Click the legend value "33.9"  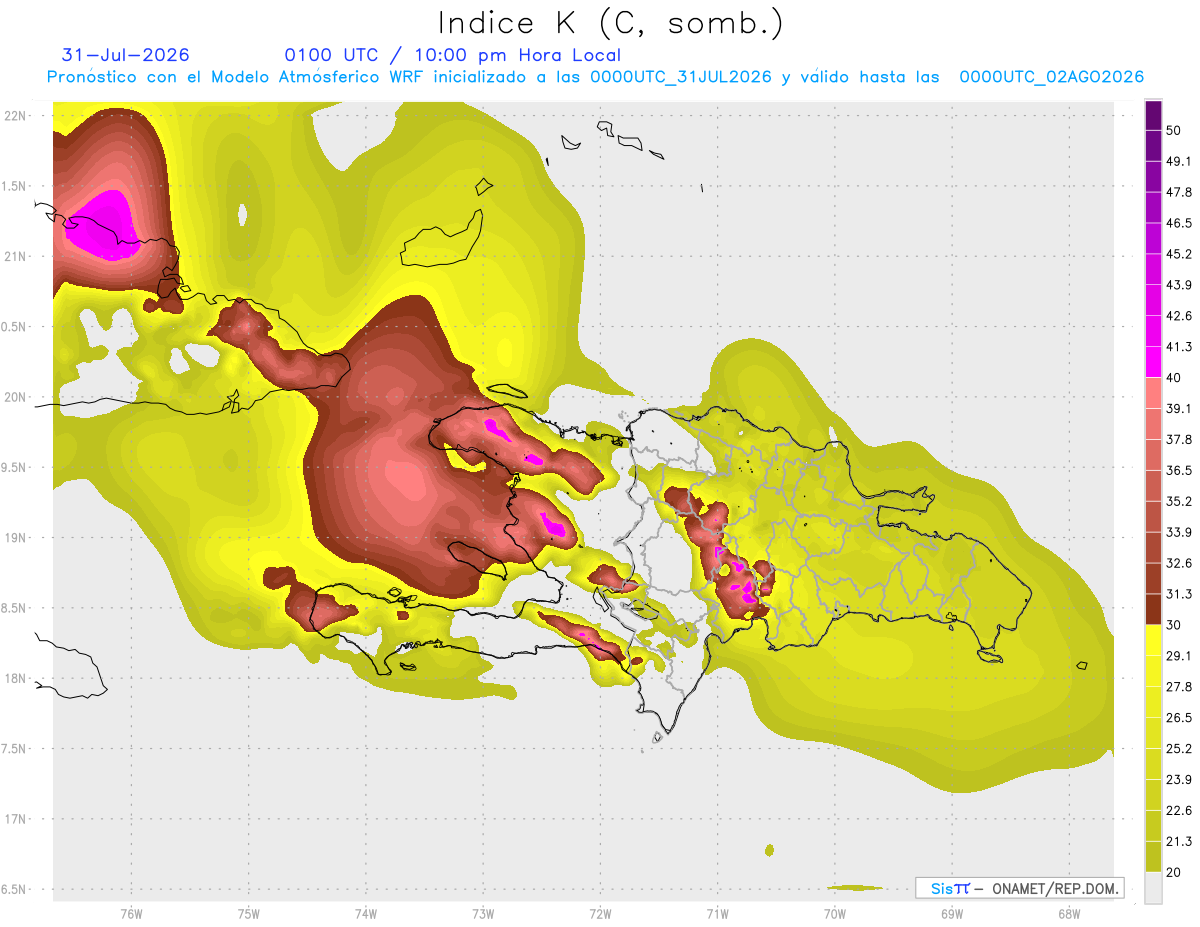click(x=1179, y=532)
